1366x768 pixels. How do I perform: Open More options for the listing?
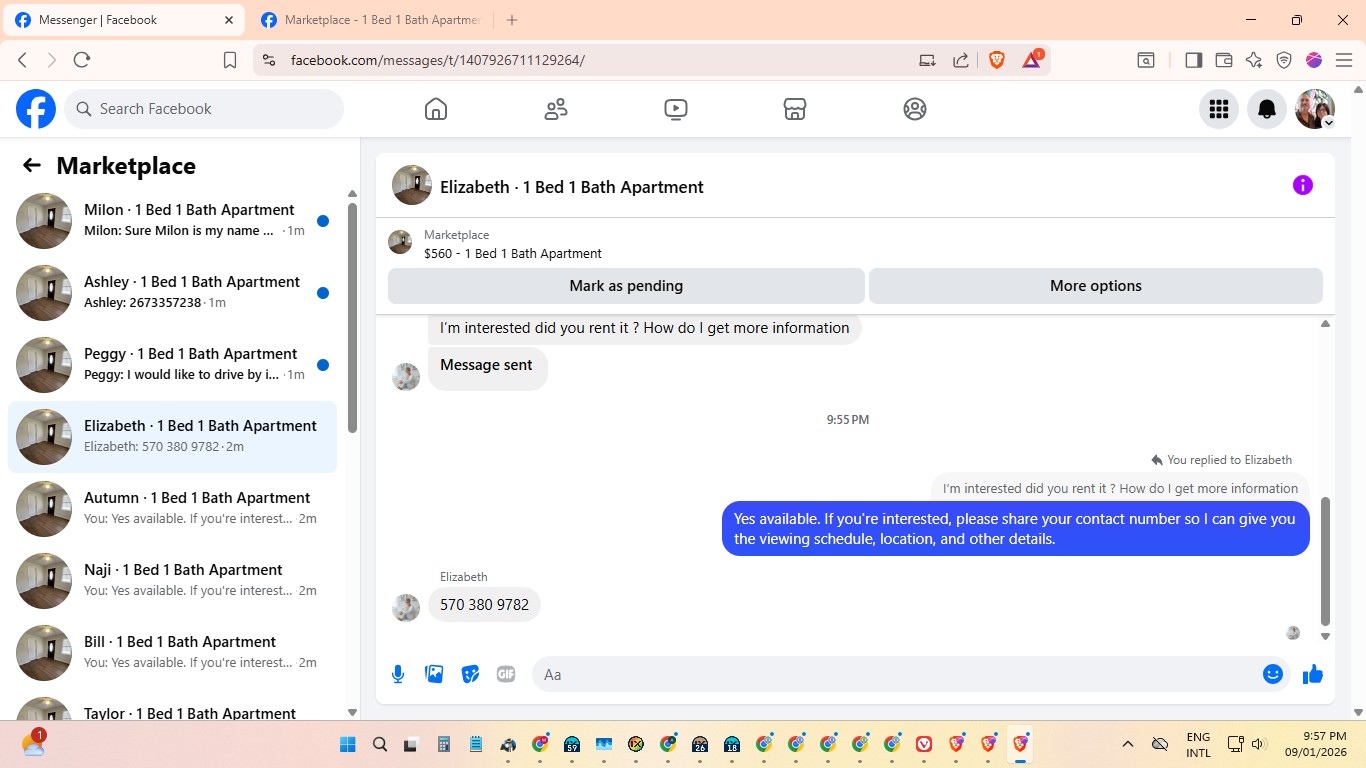click(1096, 286)
